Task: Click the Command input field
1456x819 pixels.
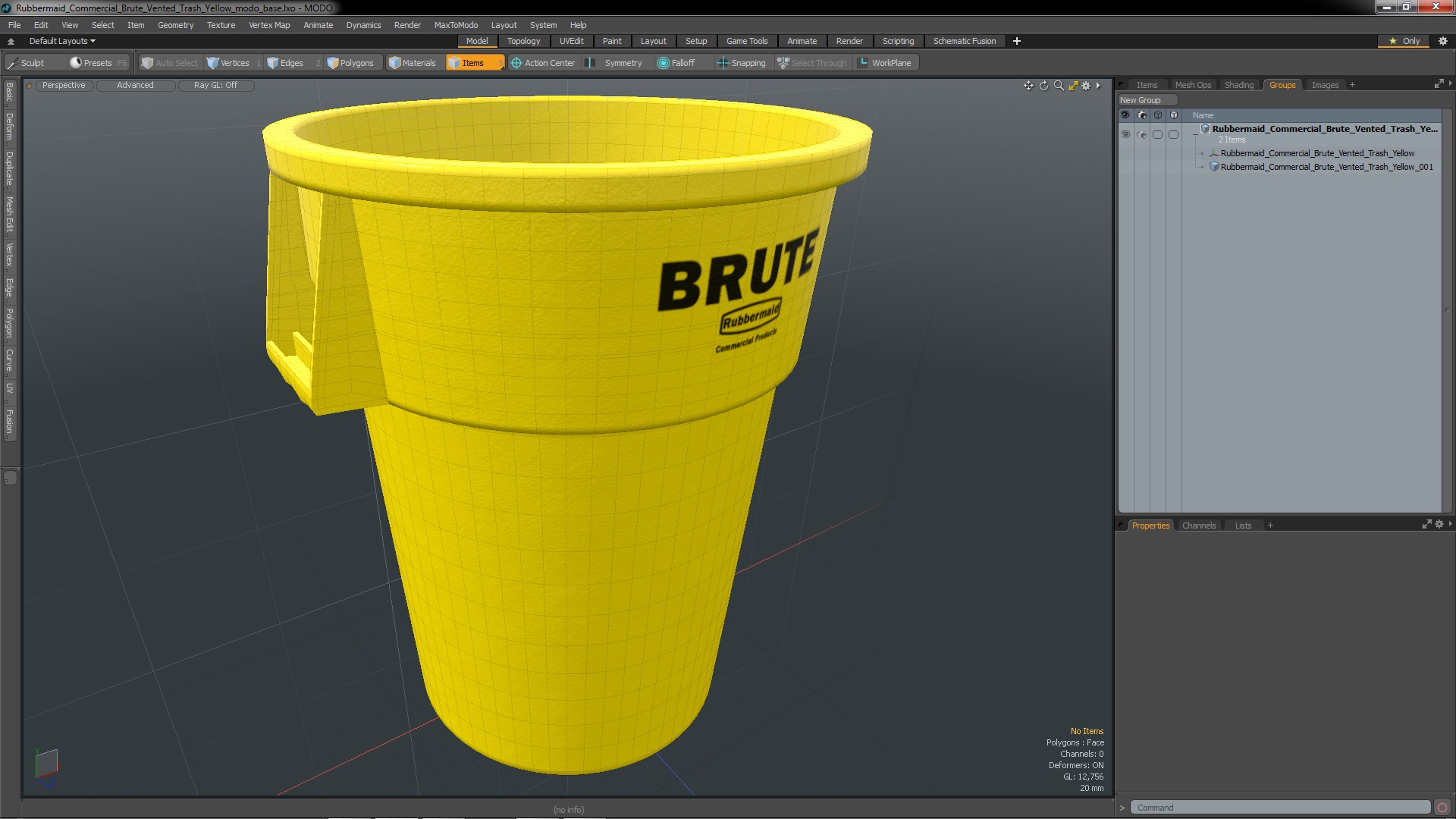Action: (x=1280, y=808)
